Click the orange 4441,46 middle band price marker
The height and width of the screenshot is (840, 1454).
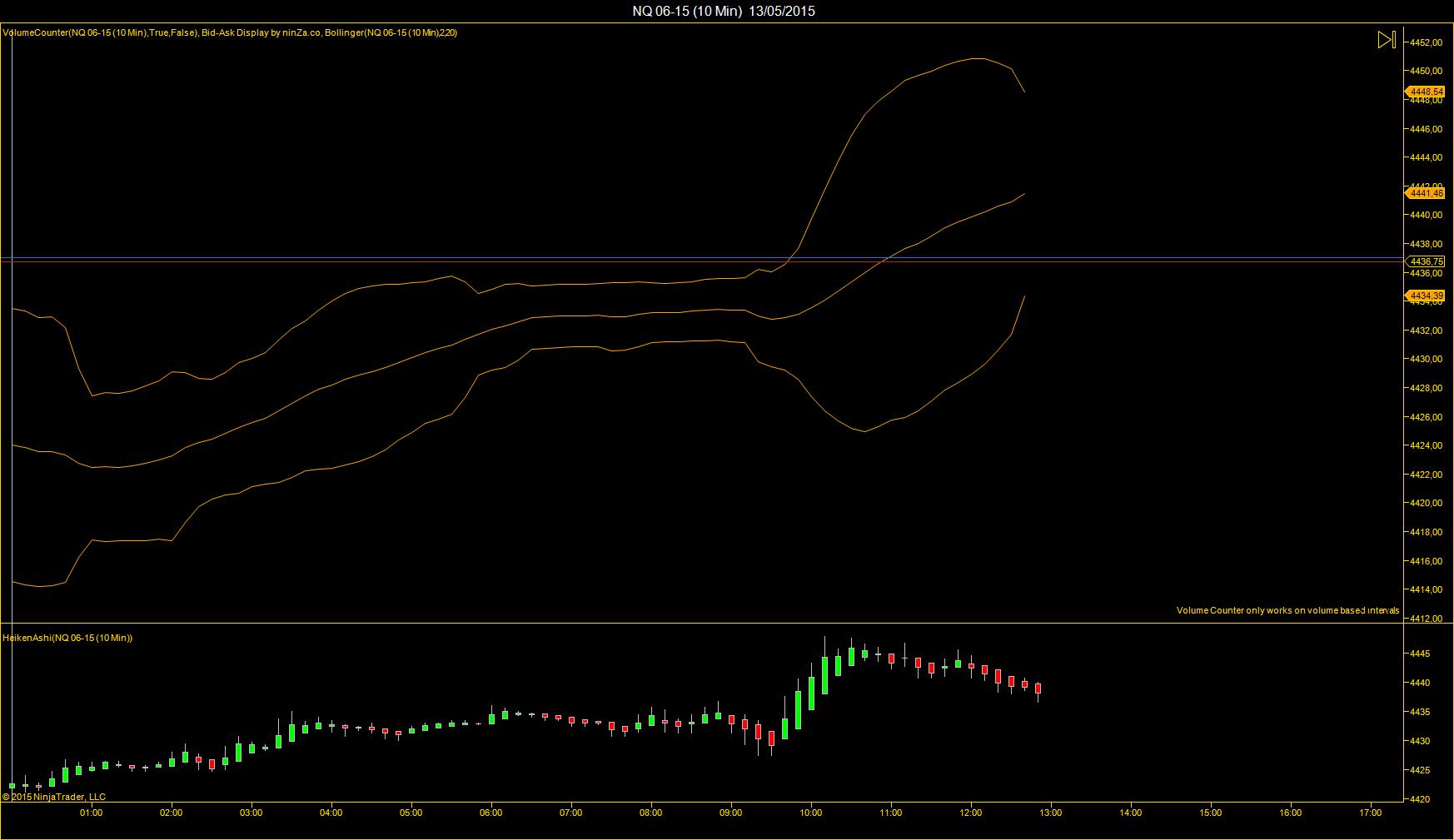(1426, 193)
